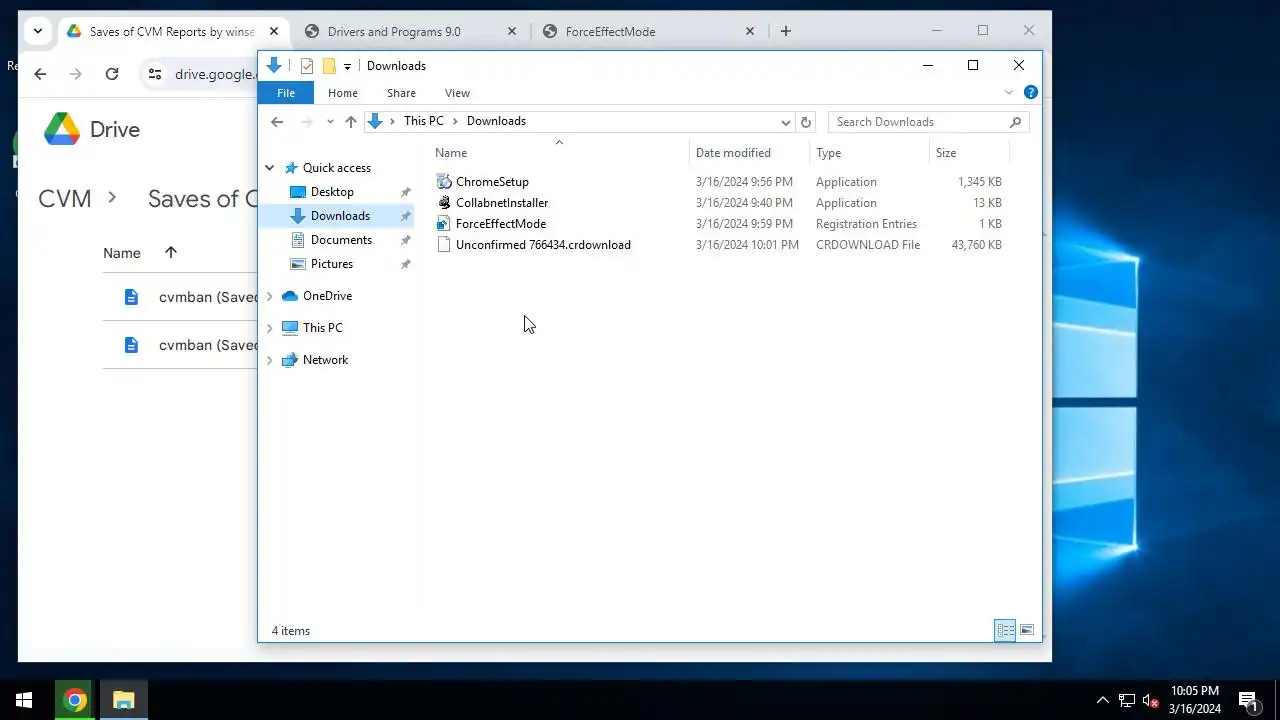
Task: Open the File menu in Explorer
Action: point(286,93)
